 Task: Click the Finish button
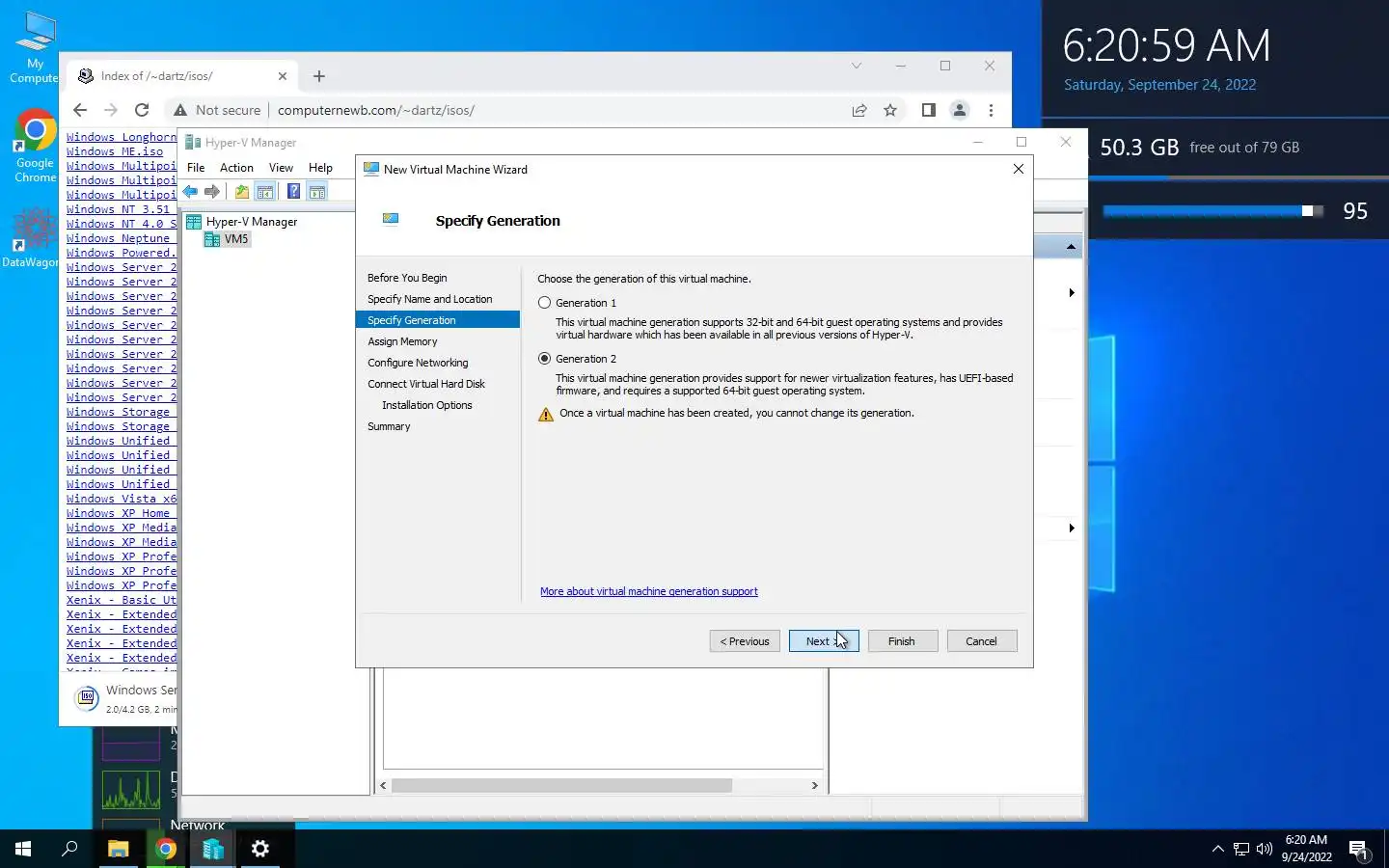[x=903, y=641]
